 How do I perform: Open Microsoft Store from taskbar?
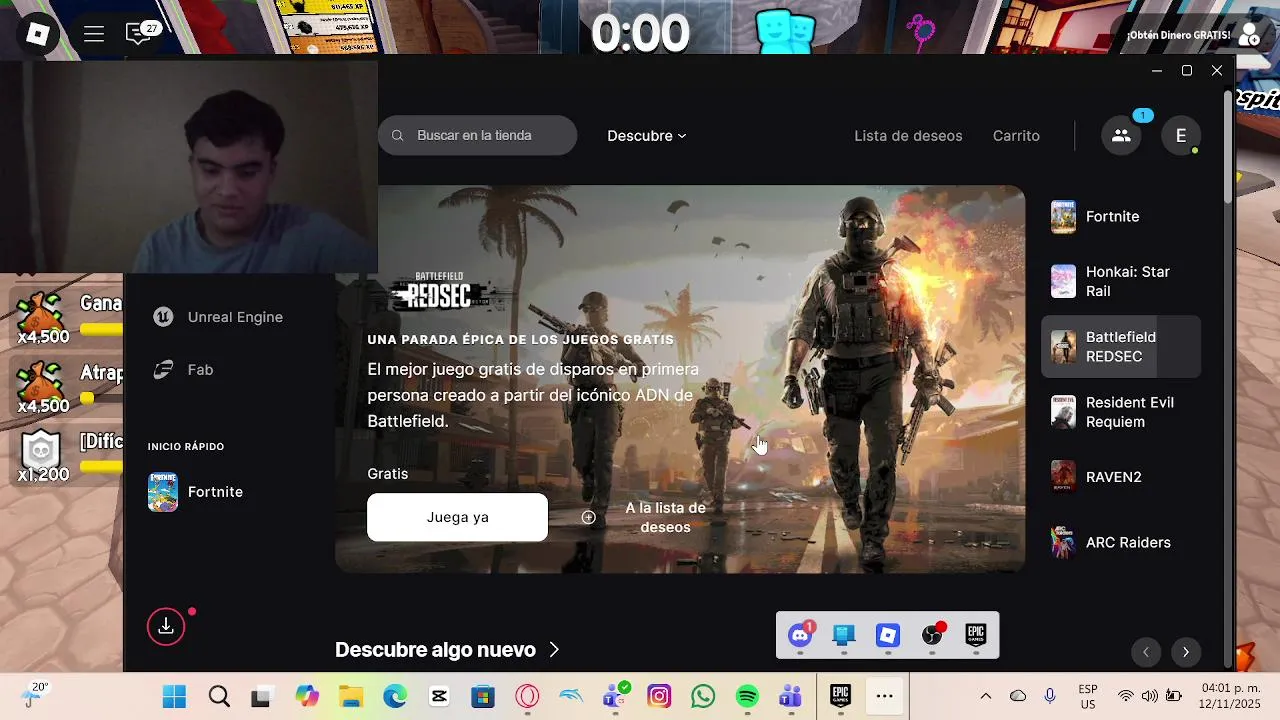[x=483, y=697]
